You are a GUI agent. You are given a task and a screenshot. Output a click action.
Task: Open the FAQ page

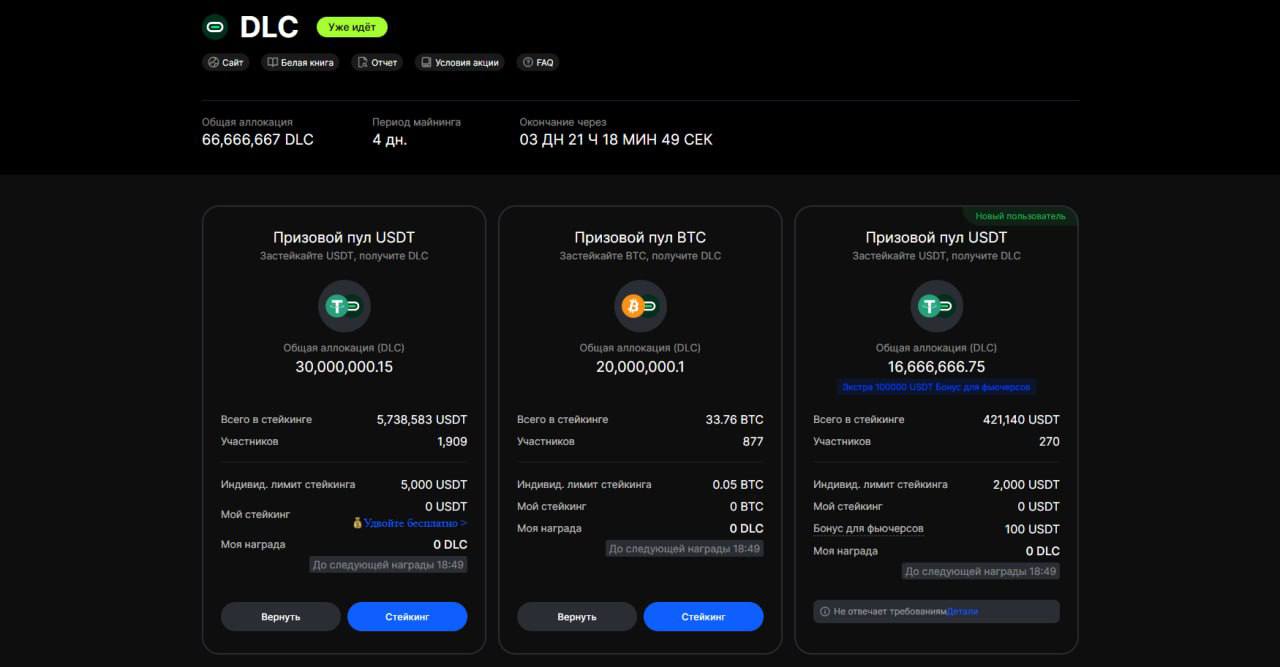538,62
